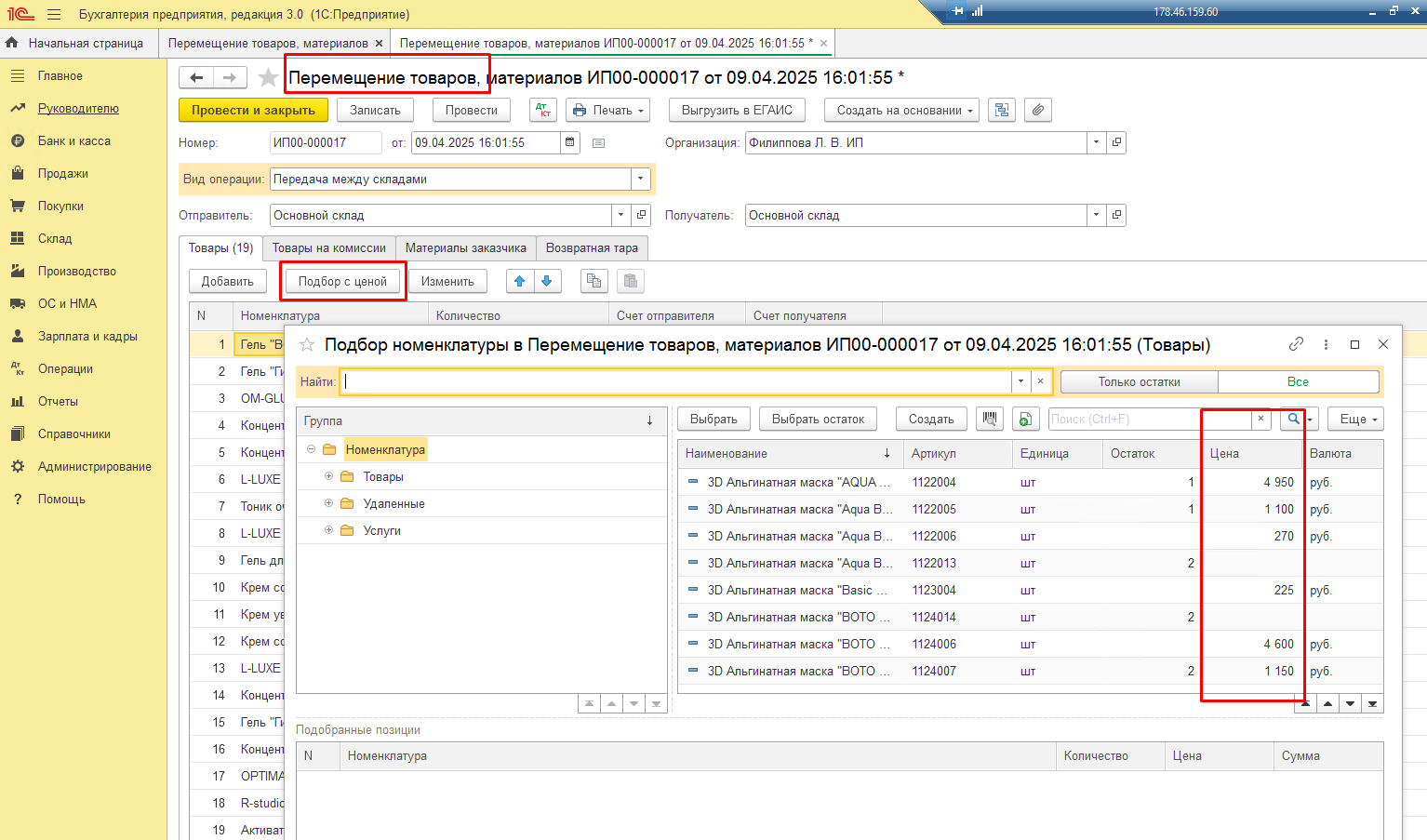1427x840 pixels.
Task: Open the Еще menu in dialog
Action: coord(1355,419)
